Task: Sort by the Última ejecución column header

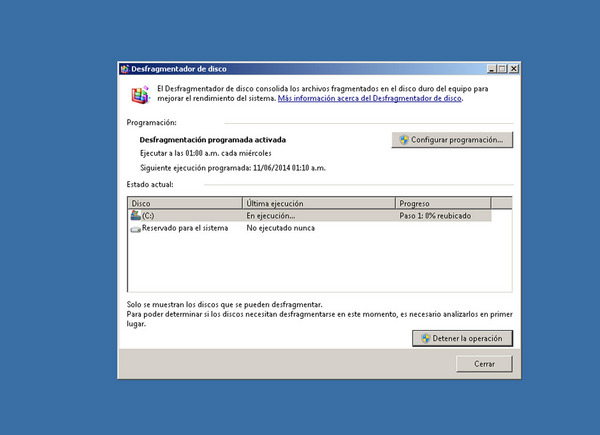Action: (319, 203)
